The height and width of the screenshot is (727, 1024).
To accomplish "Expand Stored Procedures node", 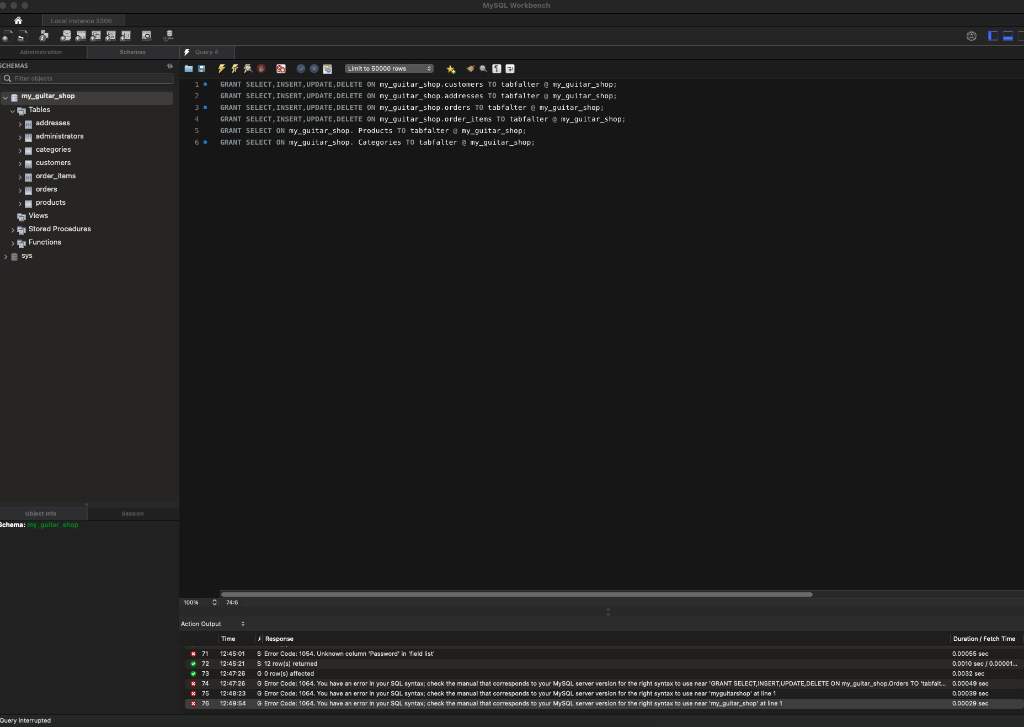I will coord(12,229).
